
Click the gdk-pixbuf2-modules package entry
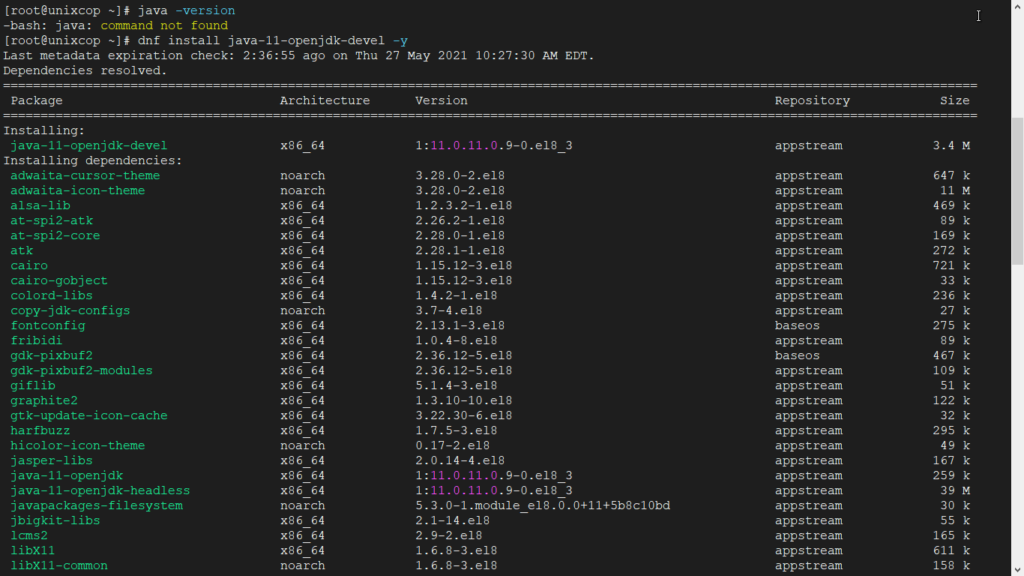tap(82, 371)
